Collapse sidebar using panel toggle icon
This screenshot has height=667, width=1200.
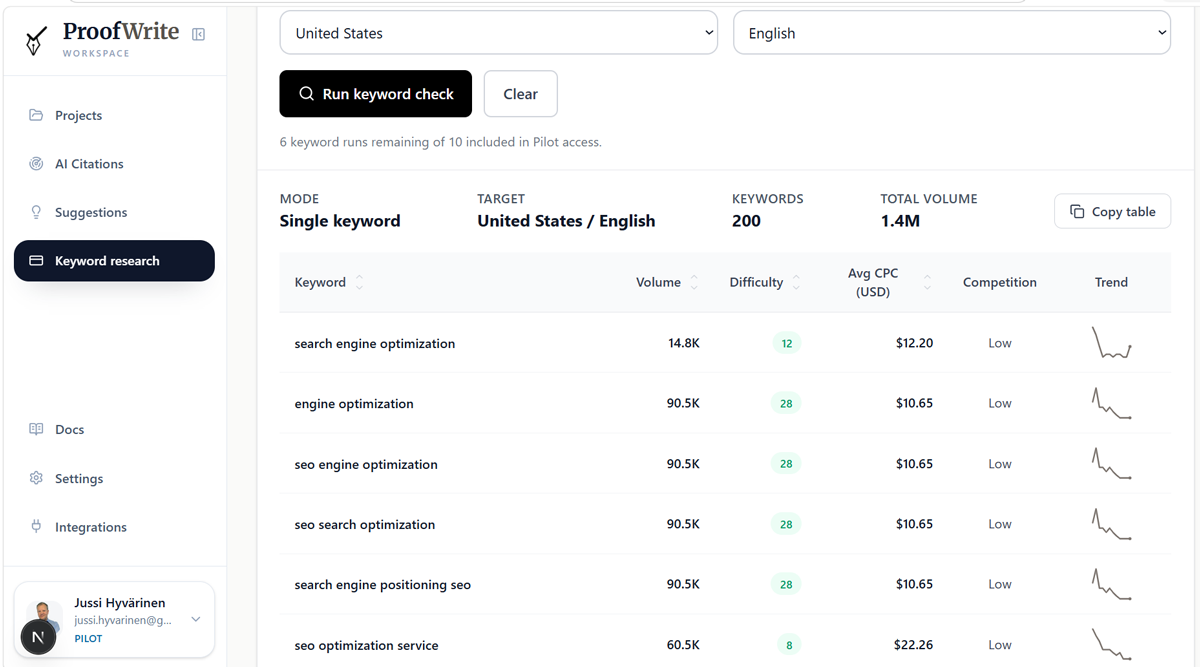click(198, 34)
